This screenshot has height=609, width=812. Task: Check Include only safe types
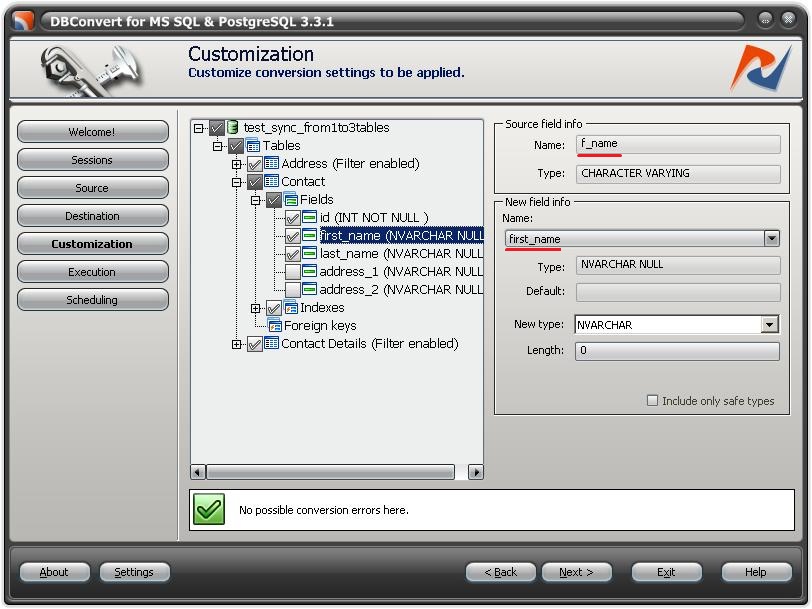pyautogui.click(x=652, y=400)
